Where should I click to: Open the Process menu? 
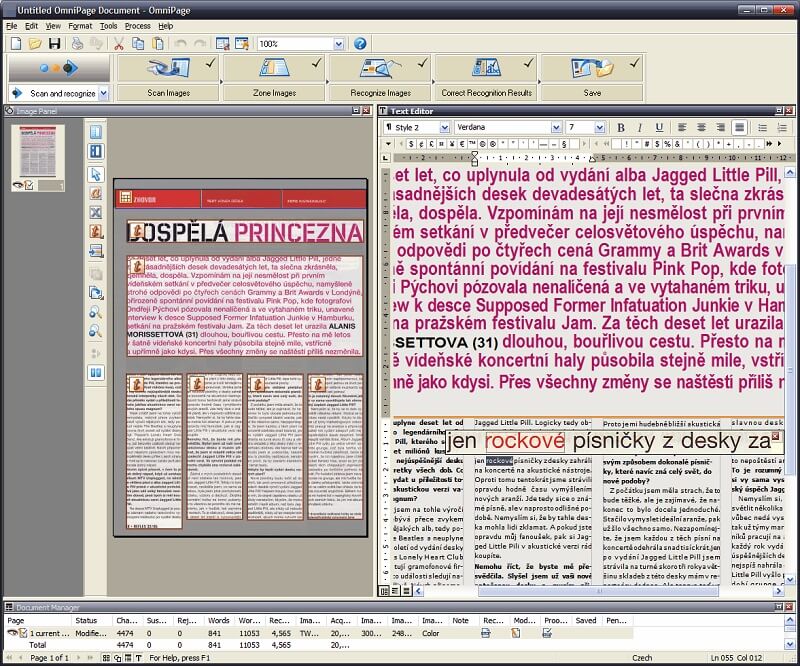tap(138, 25)
